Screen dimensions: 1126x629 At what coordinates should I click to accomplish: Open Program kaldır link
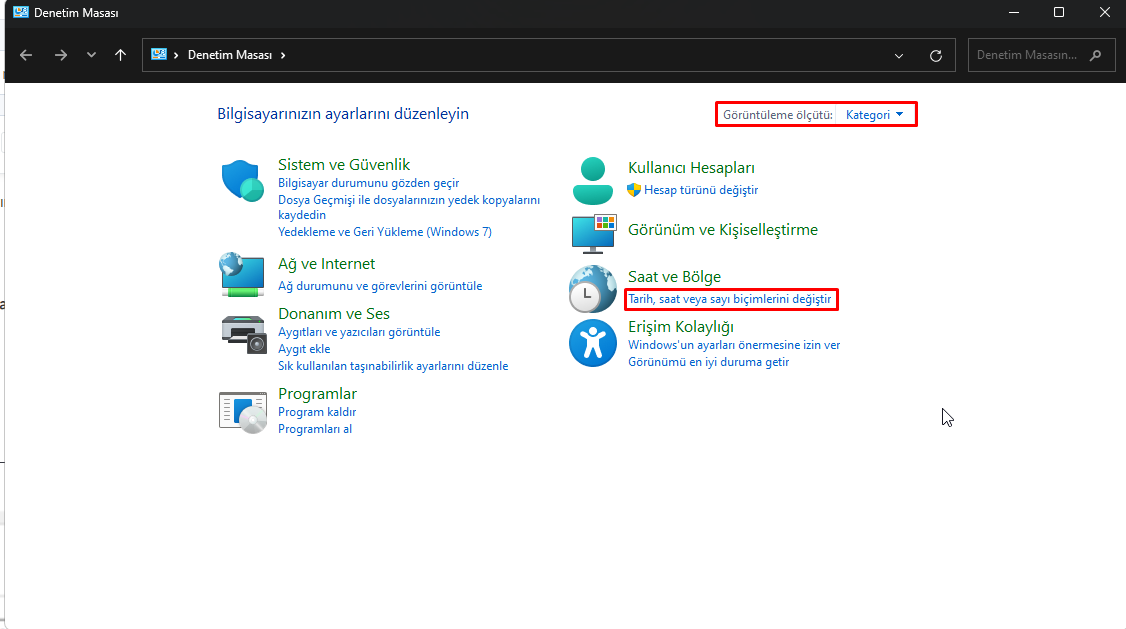(x=316, y=412)
